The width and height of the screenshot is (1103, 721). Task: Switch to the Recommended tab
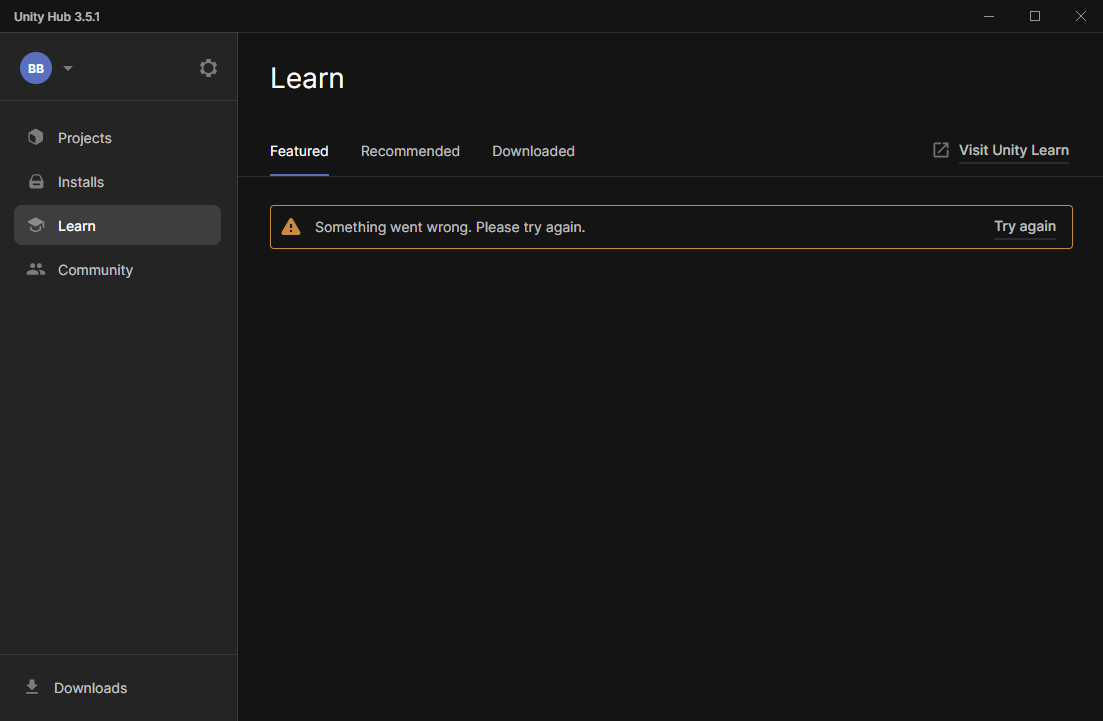pos(410,151)
